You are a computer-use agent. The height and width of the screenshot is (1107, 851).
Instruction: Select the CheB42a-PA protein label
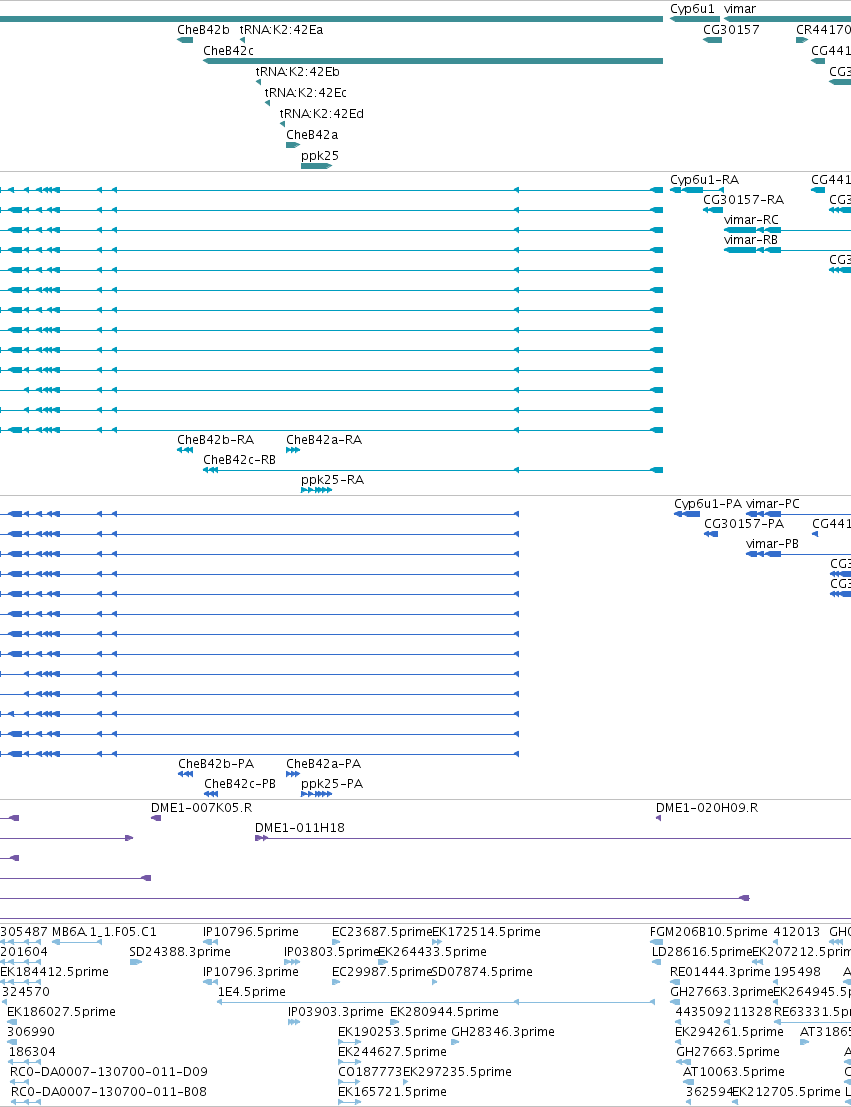323,764
